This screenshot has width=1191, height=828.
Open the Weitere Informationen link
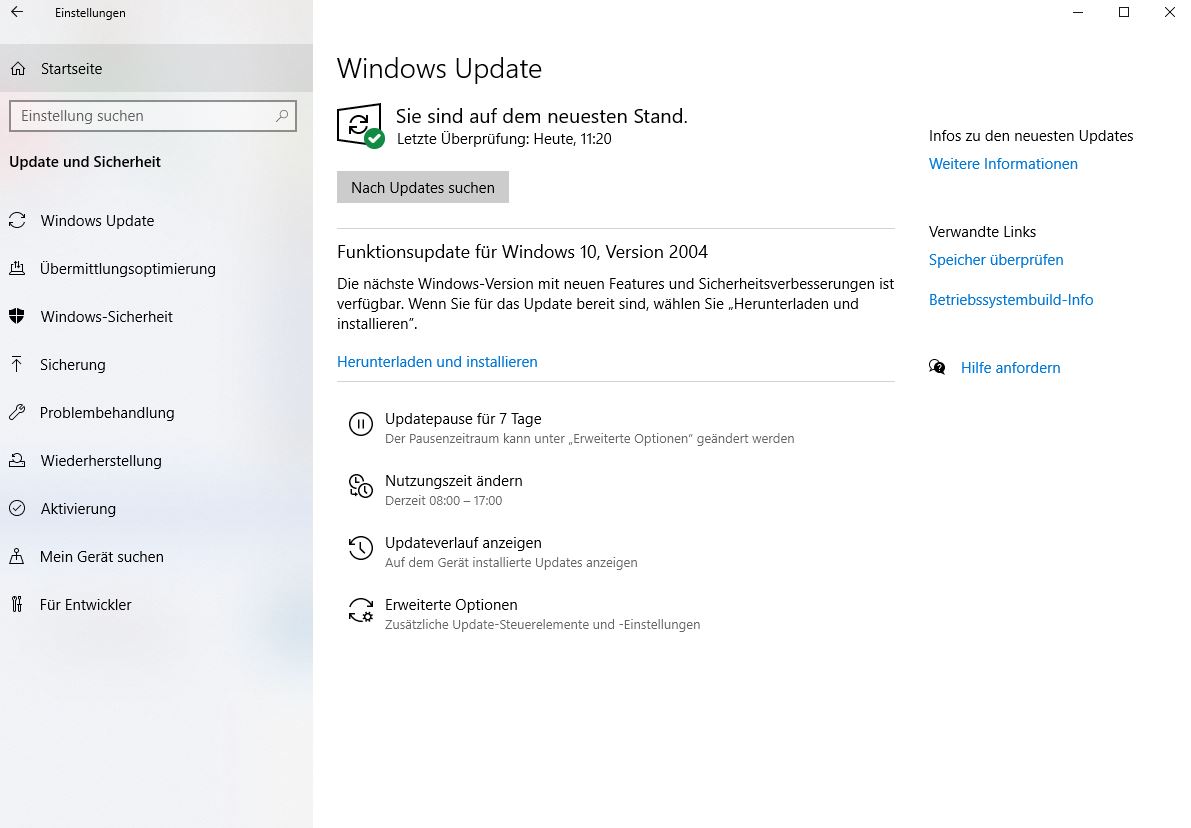pyautogui.click(x=1003, y=163)
